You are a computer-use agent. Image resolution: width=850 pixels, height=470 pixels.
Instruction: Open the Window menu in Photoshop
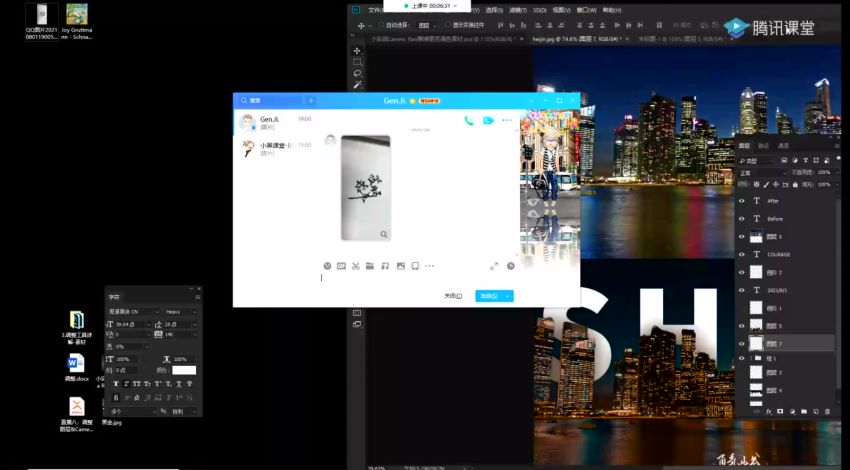[587, 10]
